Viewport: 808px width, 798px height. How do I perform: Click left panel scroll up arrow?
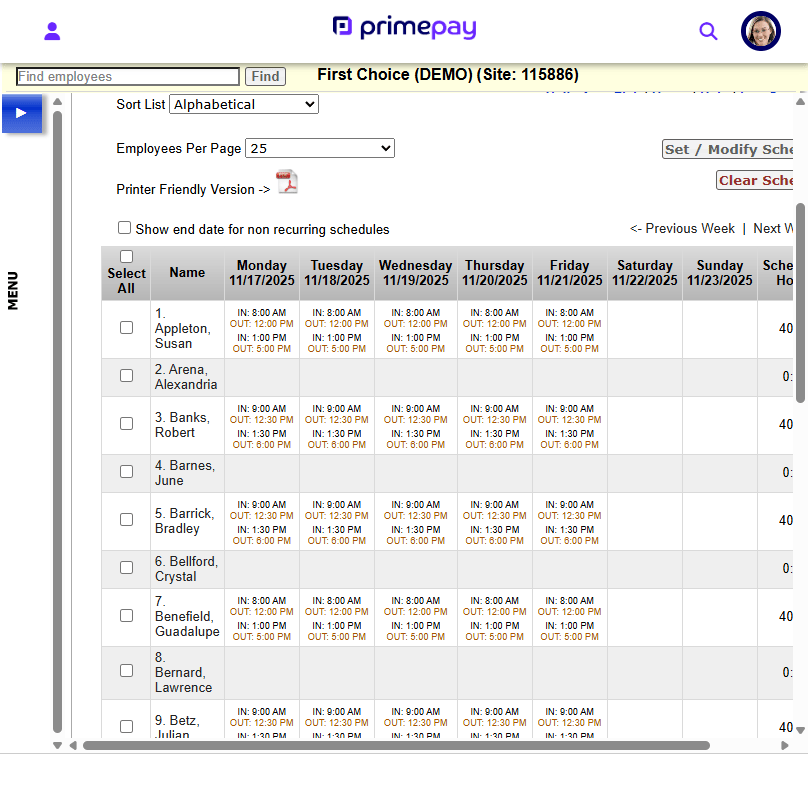(57, 101)
